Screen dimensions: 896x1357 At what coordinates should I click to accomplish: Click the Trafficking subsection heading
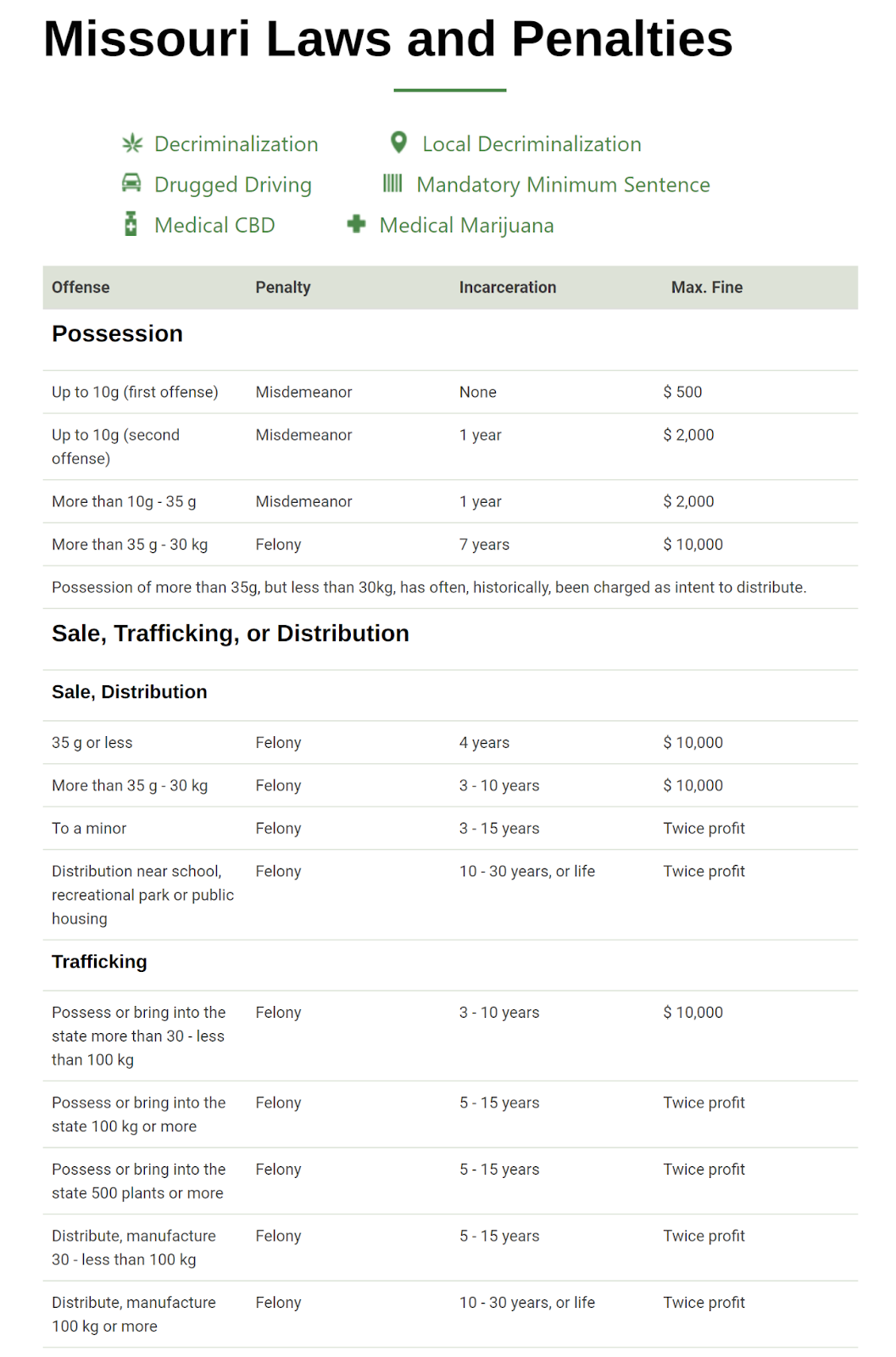(99, 962)
